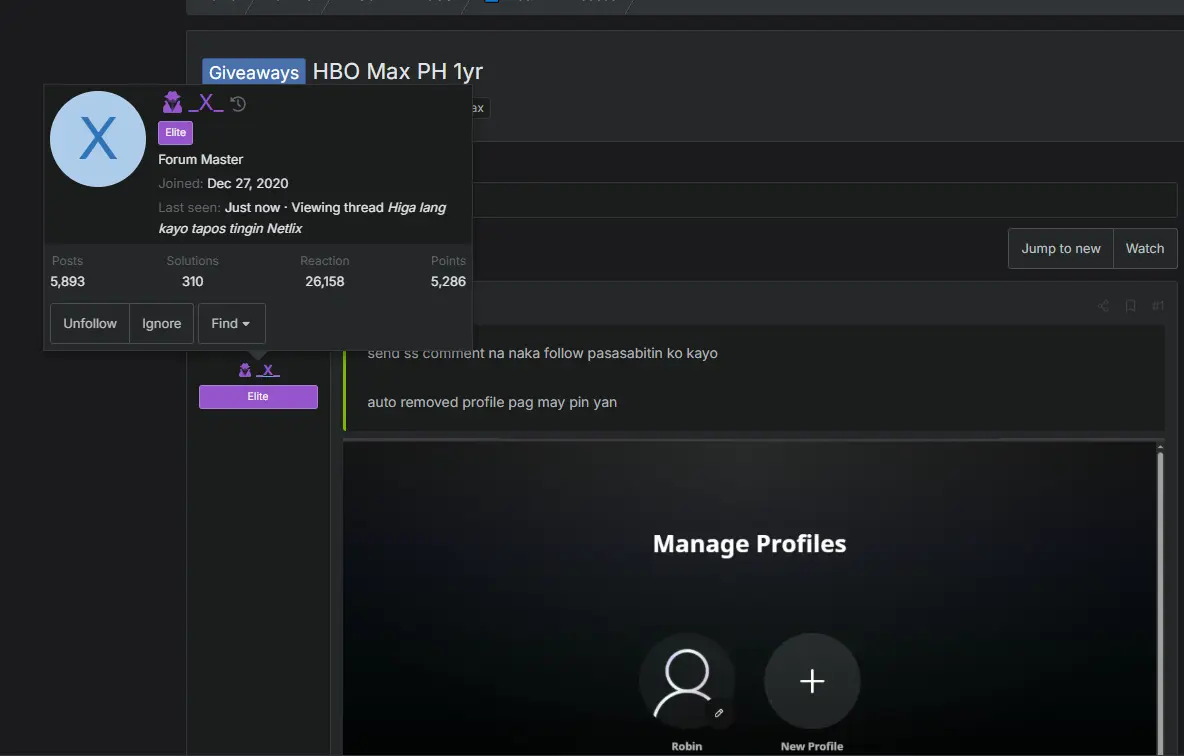1184x756 pixels.
Task: Click the #1 post number link
Action: coord(1158,306)
